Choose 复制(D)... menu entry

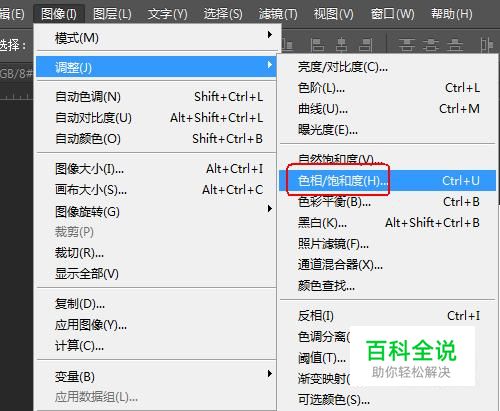tap(156, 304)
